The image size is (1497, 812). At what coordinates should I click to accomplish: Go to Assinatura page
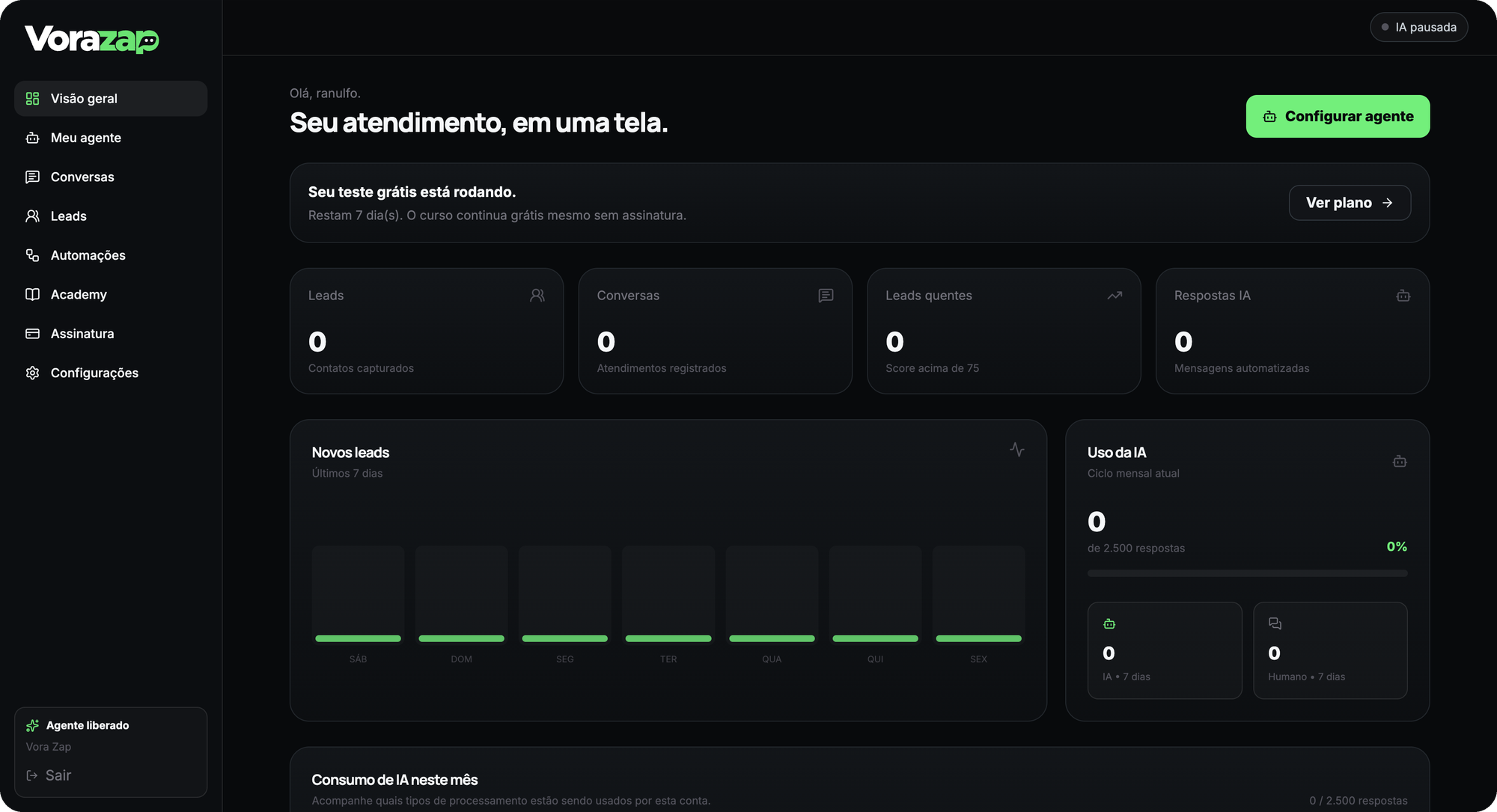click(x=111, y=334)
